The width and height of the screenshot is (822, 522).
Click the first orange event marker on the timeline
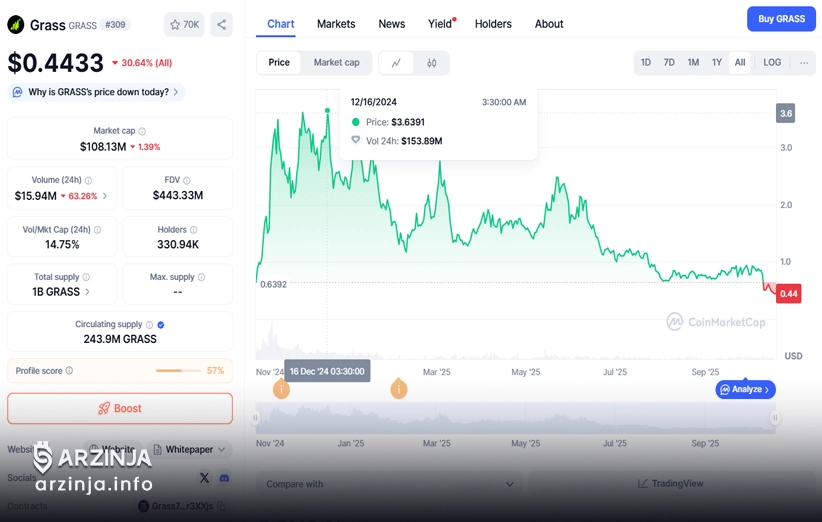281,389
